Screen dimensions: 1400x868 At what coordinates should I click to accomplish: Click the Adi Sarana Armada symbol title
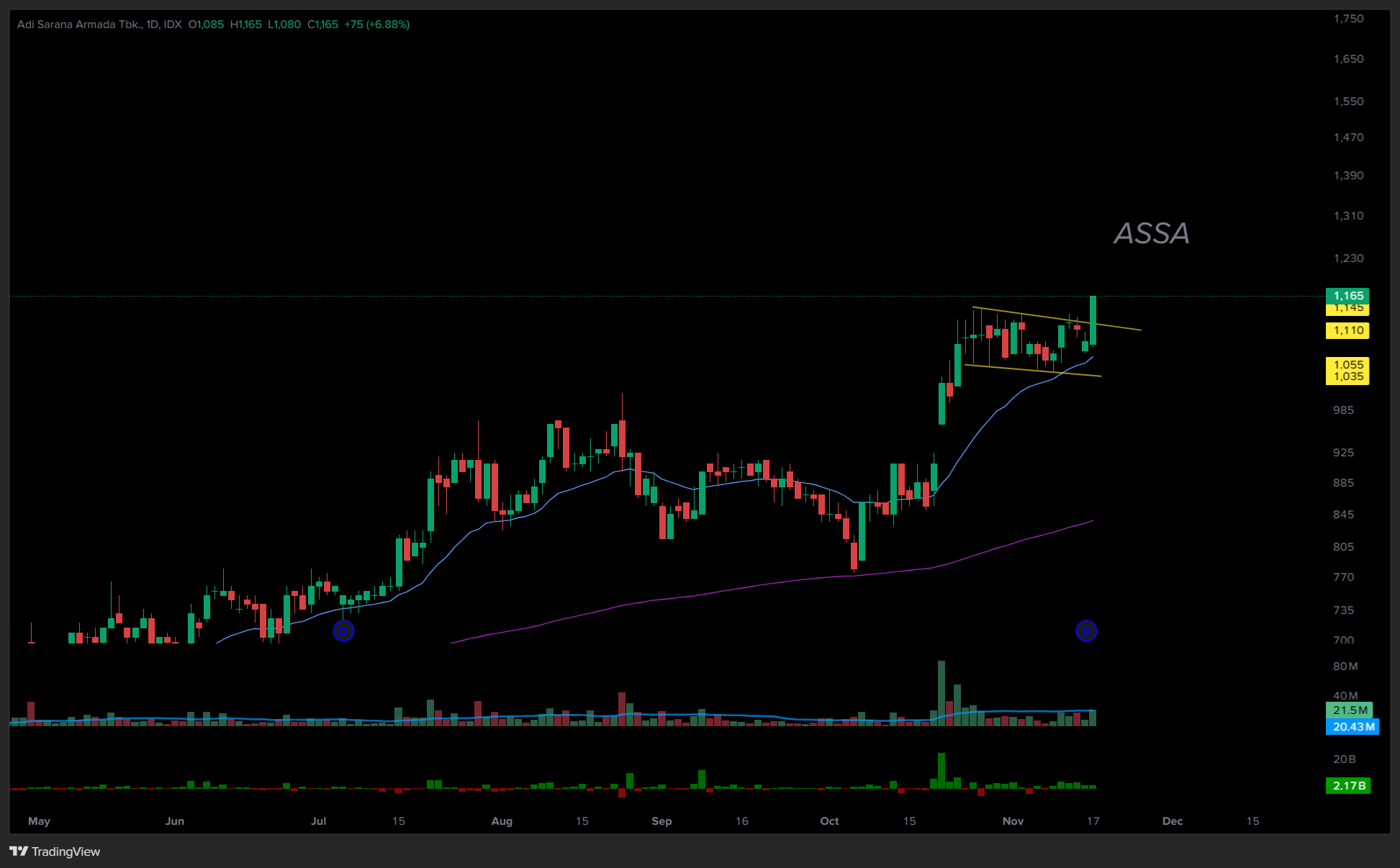click(x=79, y=24)
